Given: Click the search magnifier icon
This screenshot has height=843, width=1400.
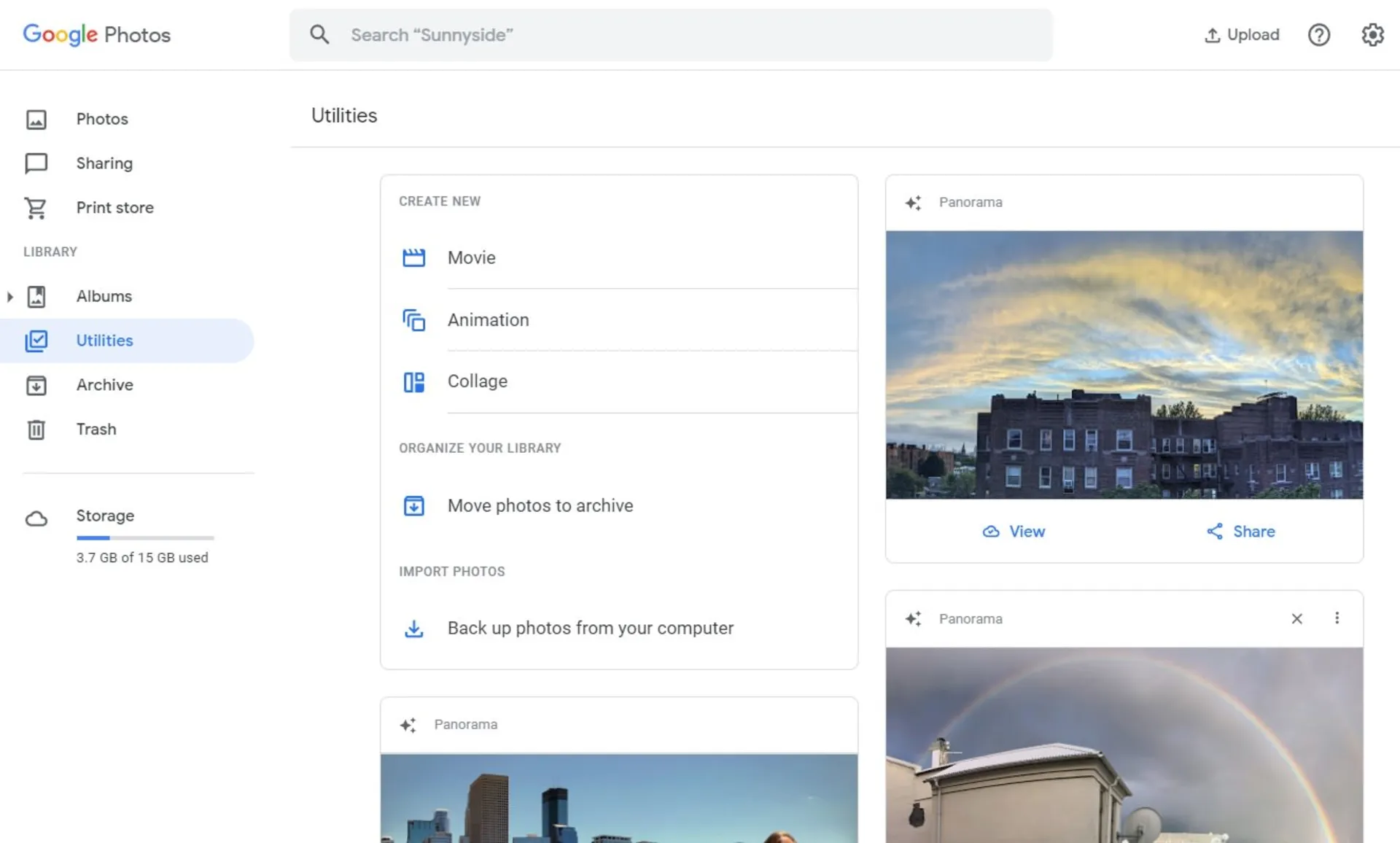Looking at the screenshot, I should coord(319,34).
